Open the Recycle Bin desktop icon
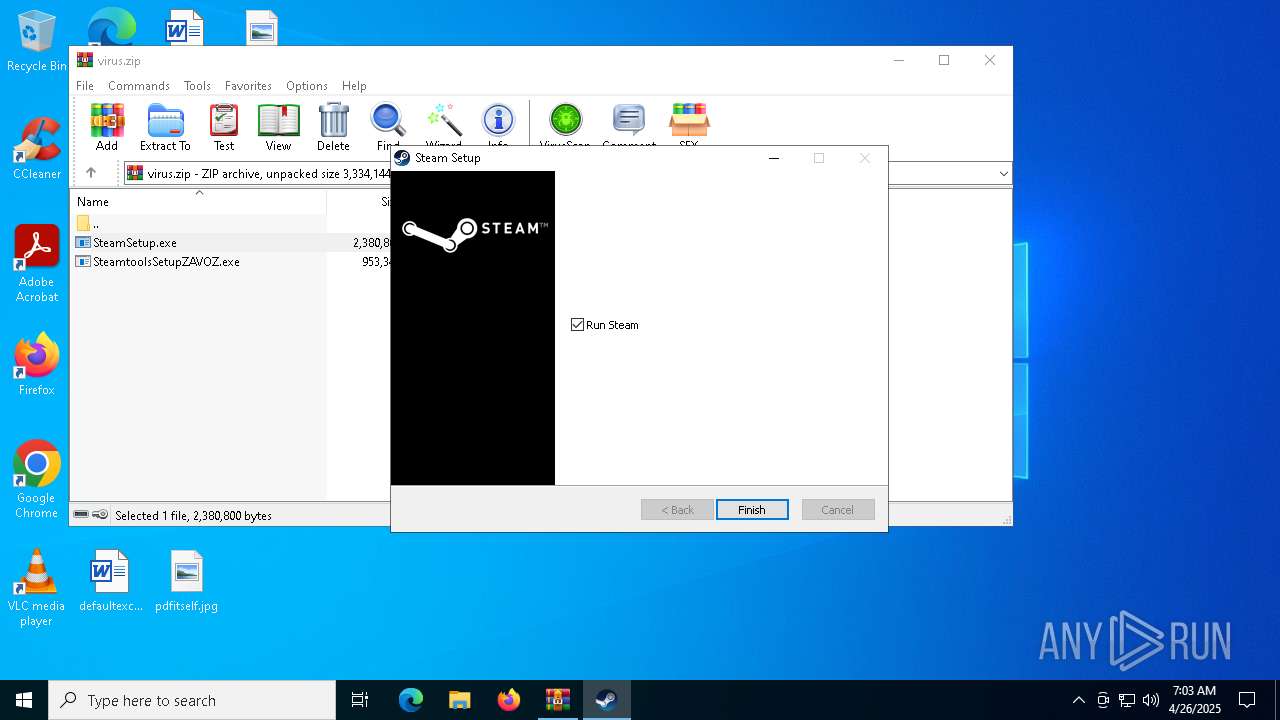The image size is (1280, 720). 36,43
